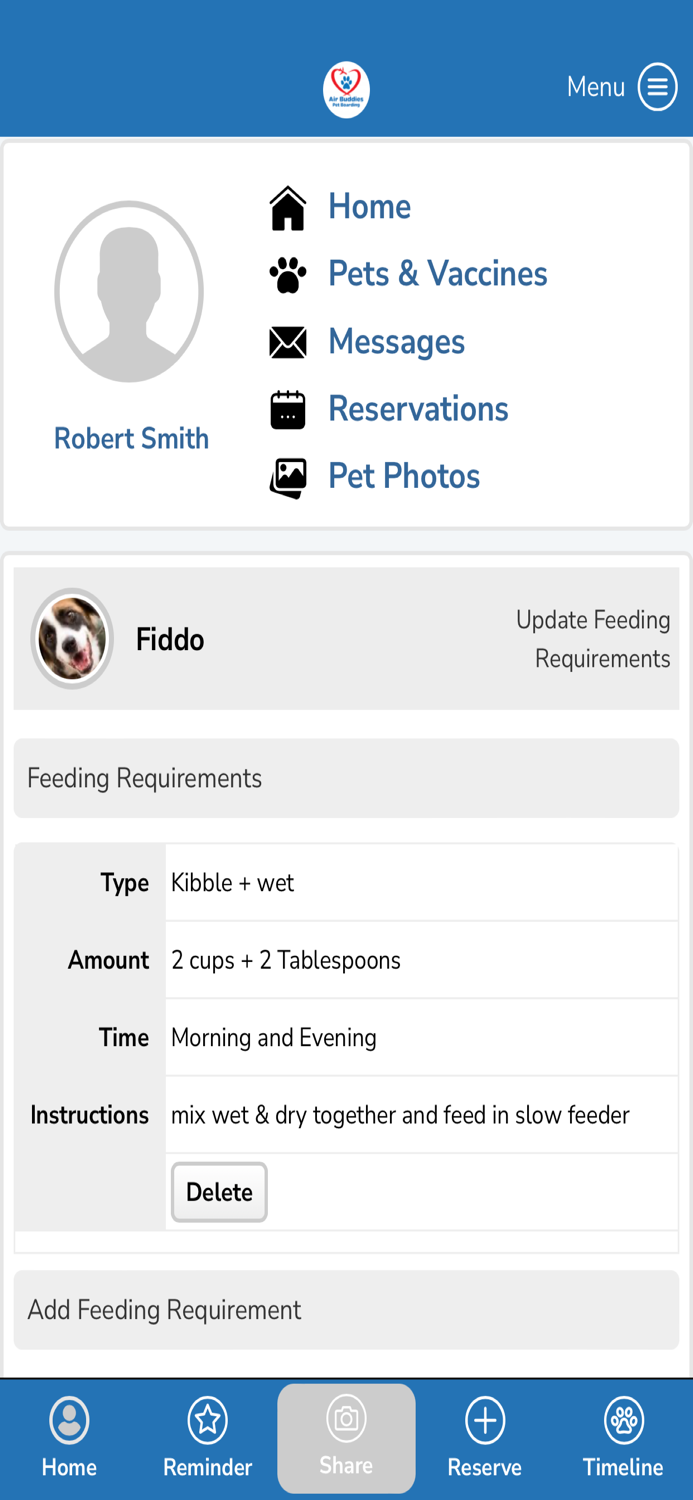Select the paw icon beside Pets & Vaccines

pyautogui.click(x=288, y=273)
